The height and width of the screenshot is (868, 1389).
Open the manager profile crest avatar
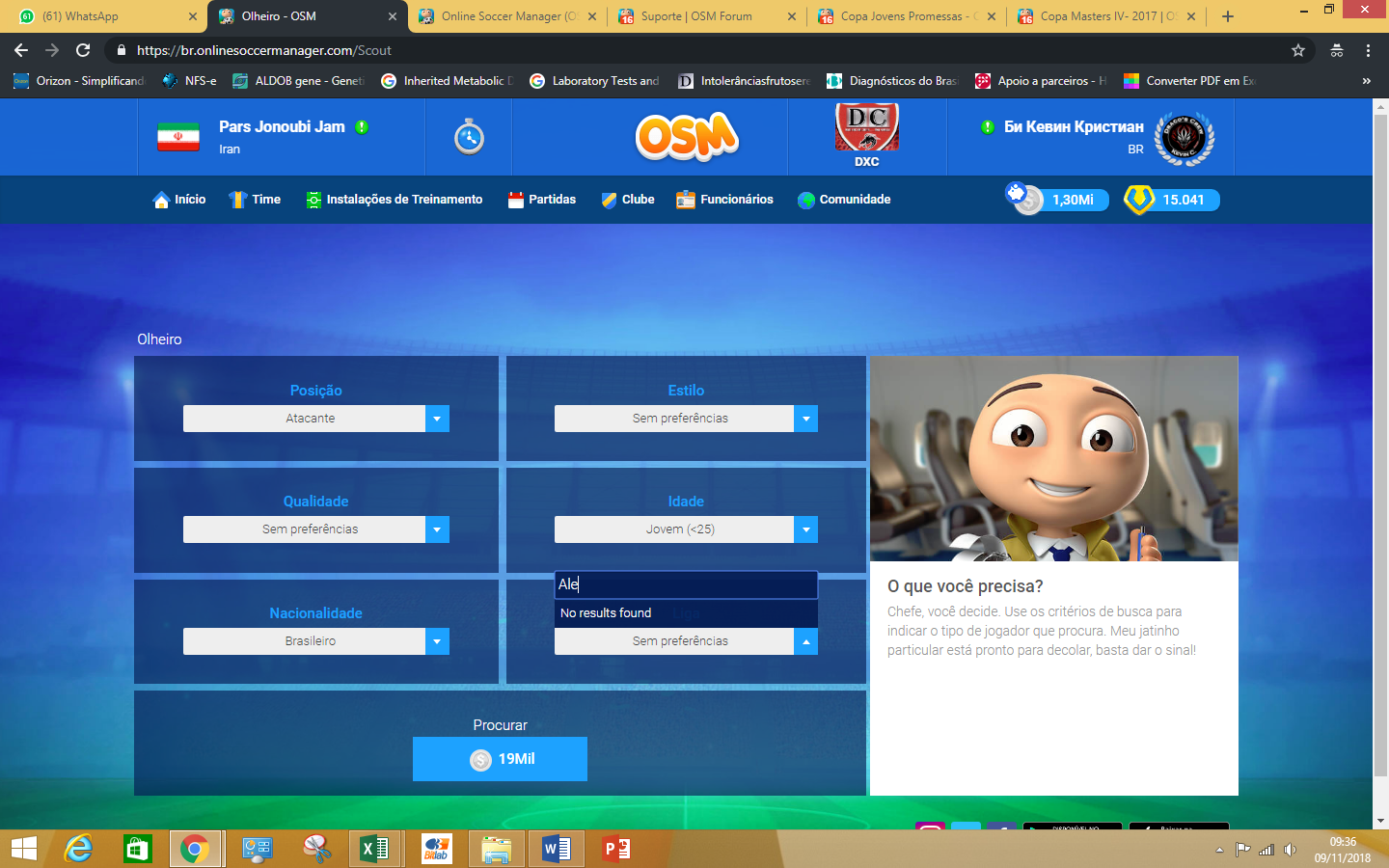[1185, 138]
